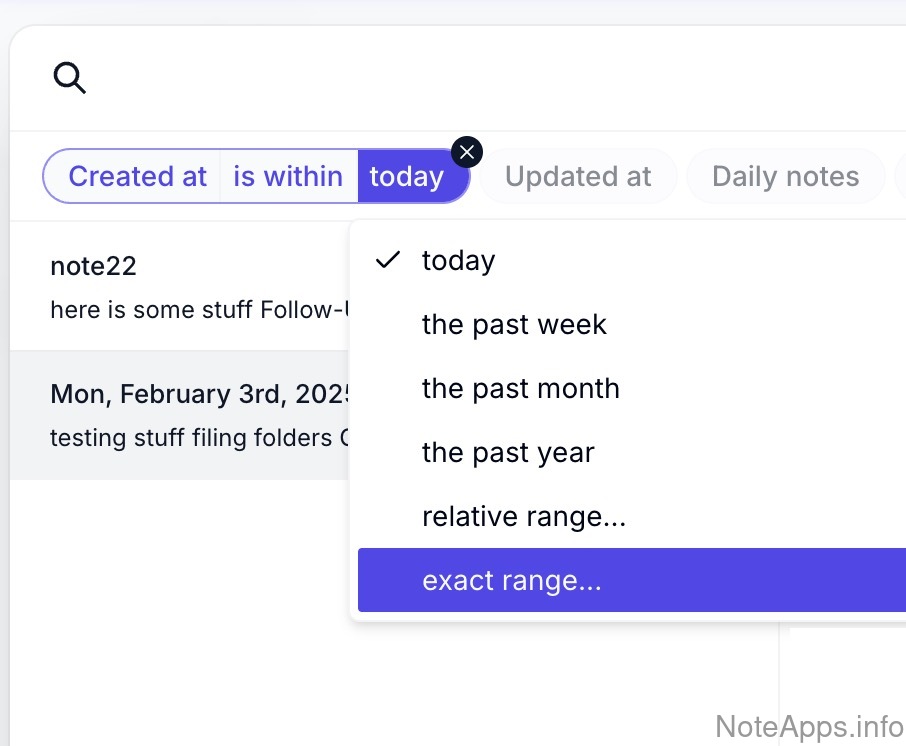Click the checkmark beside today option
The width and height of the screenshot is (906, 746).
point(387,260)
